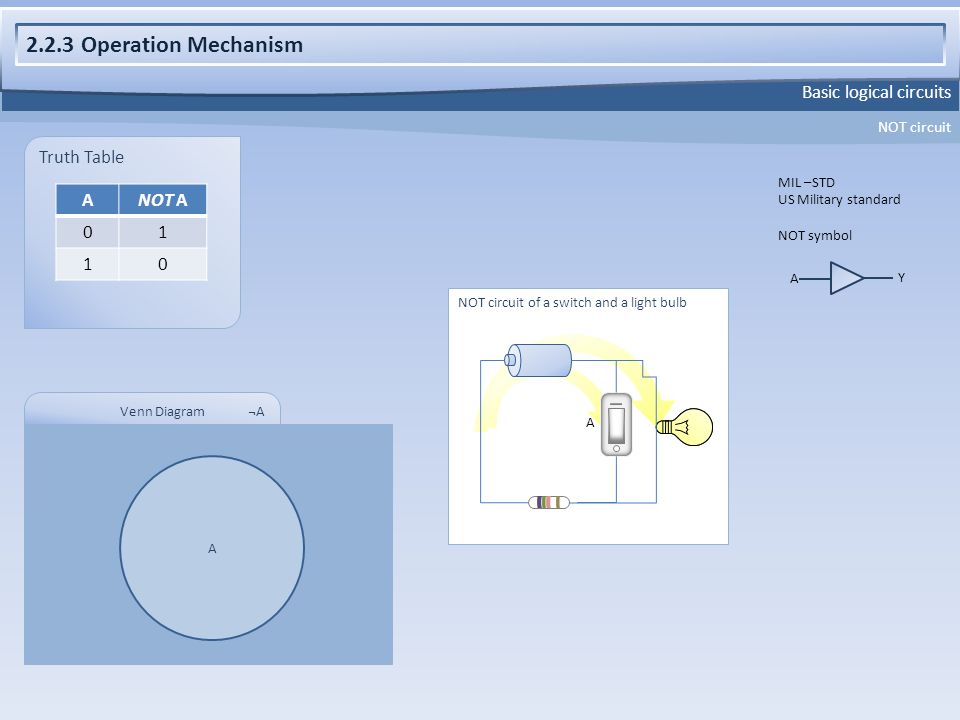Click the 'Truth Table' label
960x720 pixels.
tap(81, 157)
